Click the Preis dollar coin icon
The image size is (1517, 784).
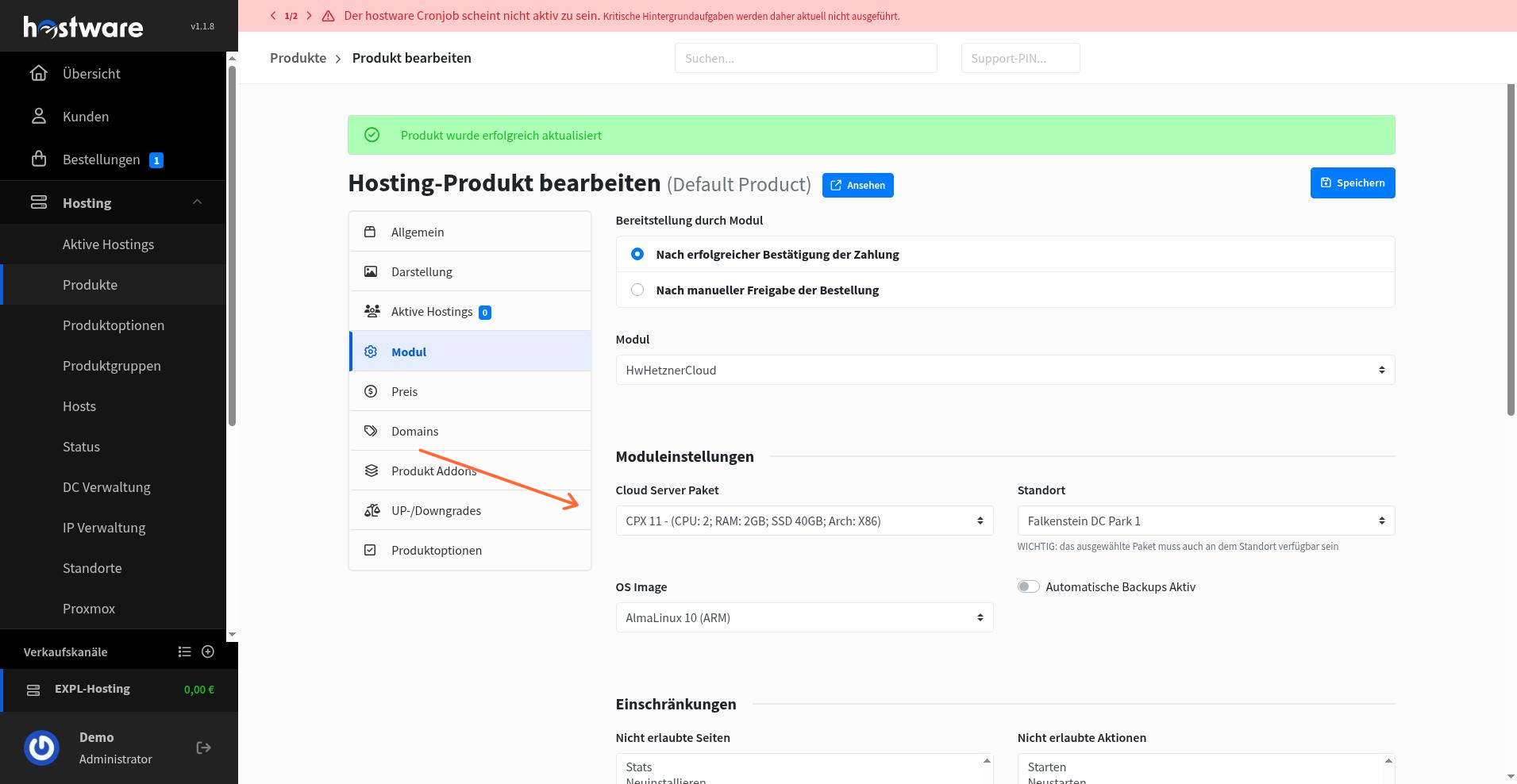[371, 391]
